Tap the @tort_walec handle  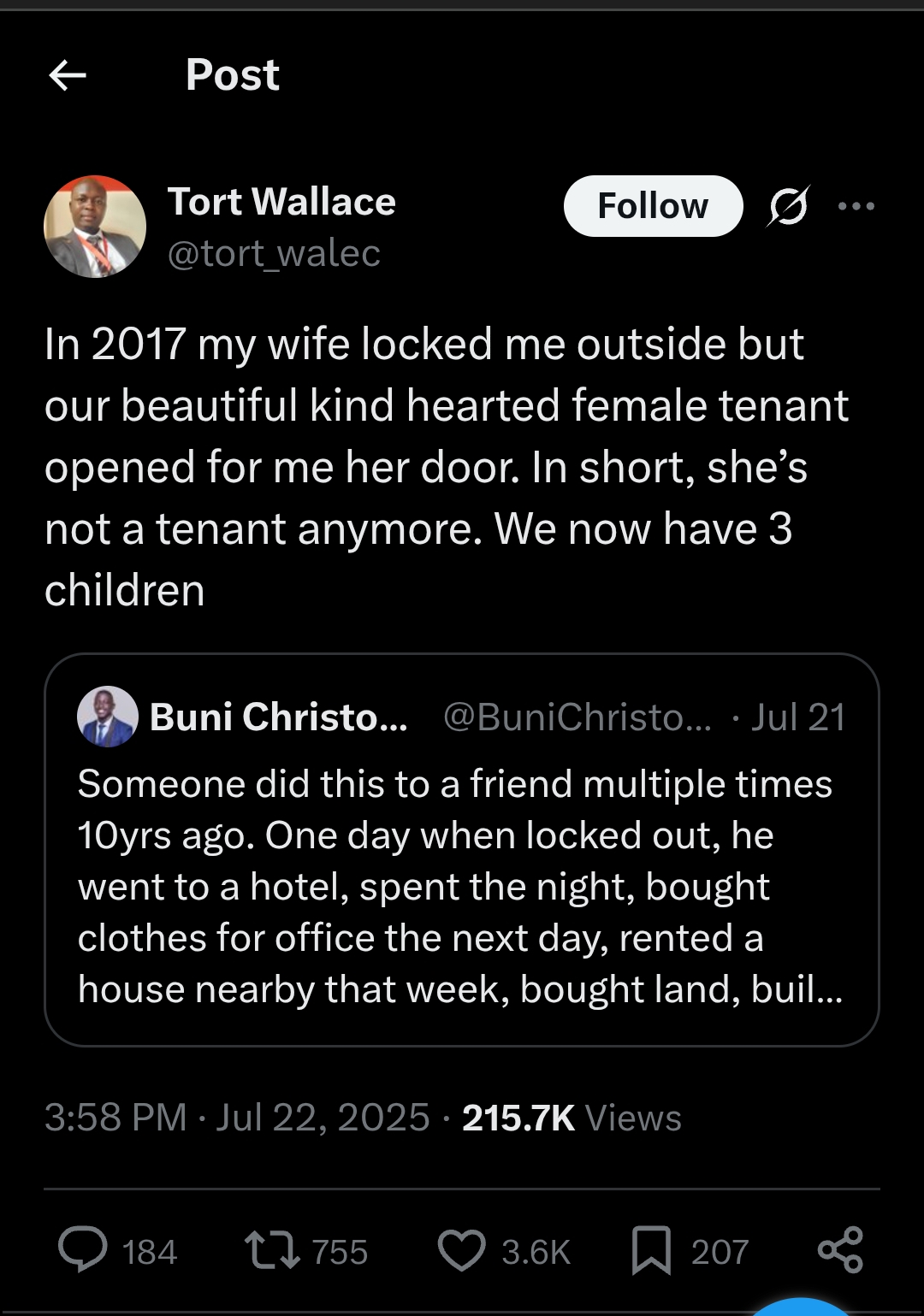click(x=274, y=253)
